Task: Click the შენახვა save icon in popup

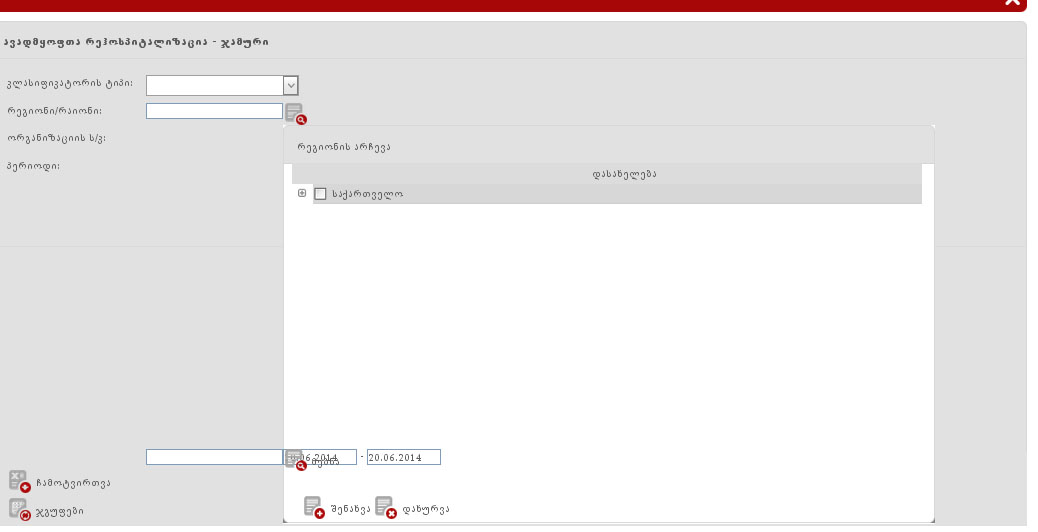Action: pyautogui.click(x=314, y=507)
